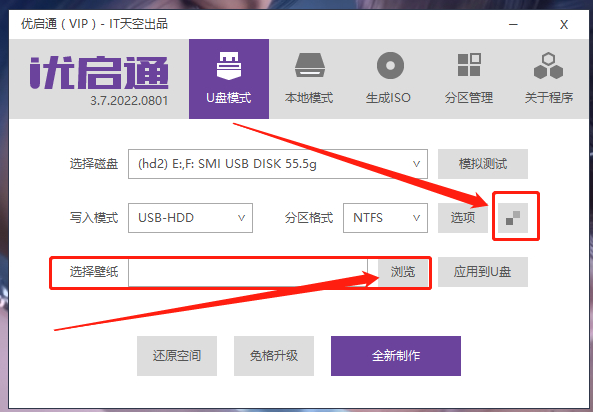Minimize the 优启通 window
The height and width of the screenshot is (412, 593).
coord(513,25)
